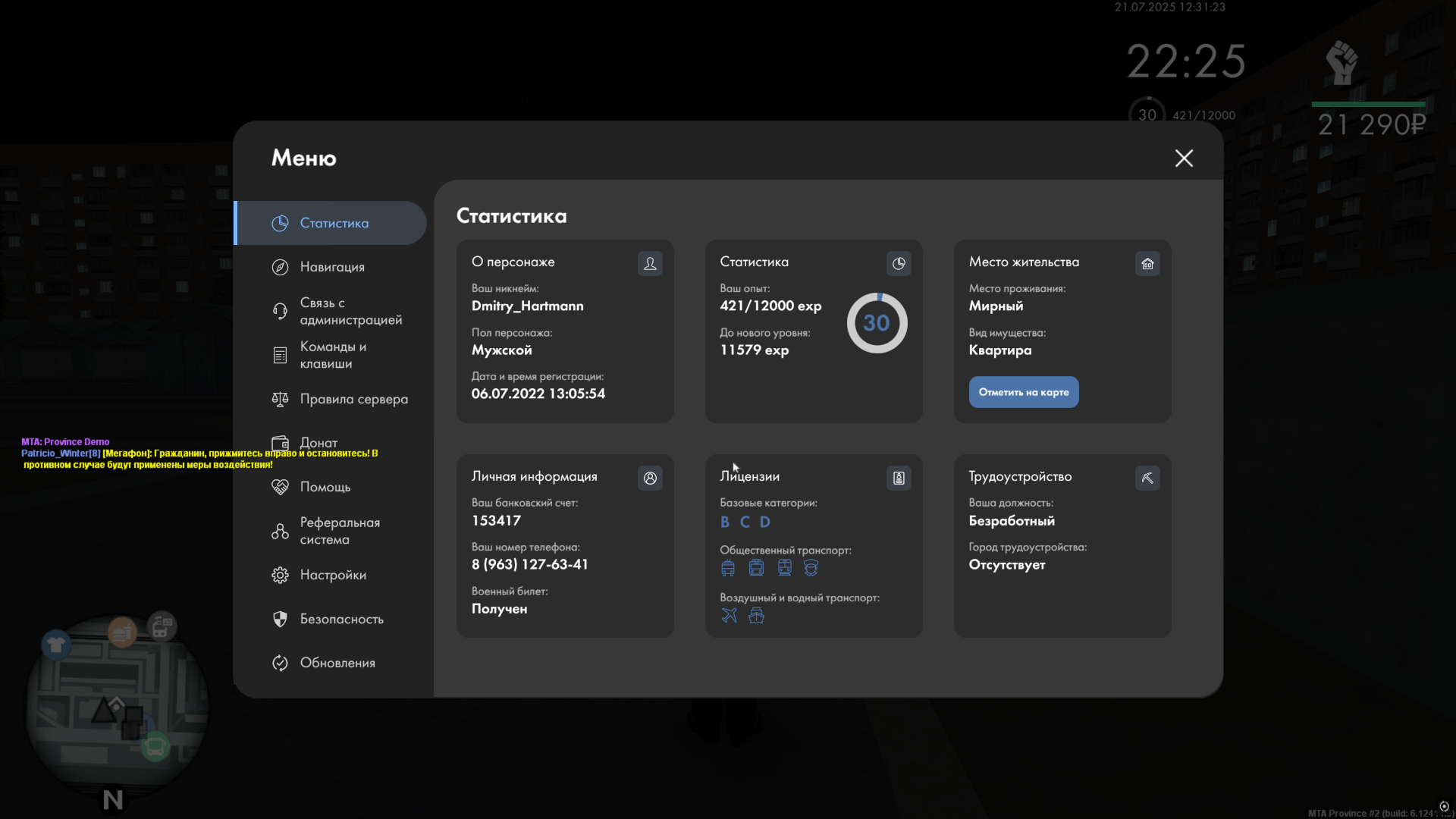Image resolution: width=1456 pixels, height=819 pixels.
Task: Click the pie chart icon in Статистика card
Action: [899, 263]
